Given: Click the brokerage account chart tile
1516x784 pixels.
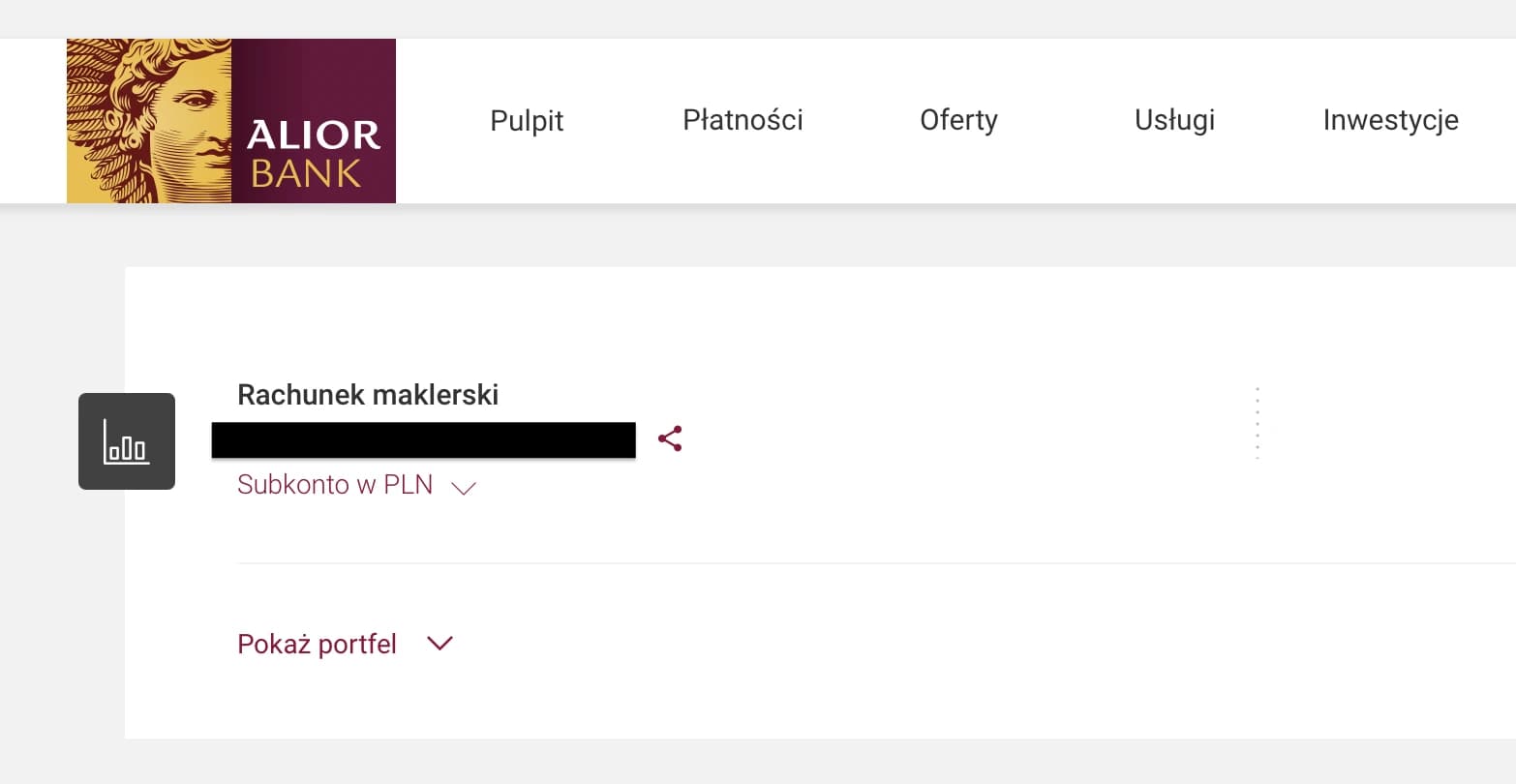Looking at the screenshot, I should pyautogui.click(x=126, y=441).
